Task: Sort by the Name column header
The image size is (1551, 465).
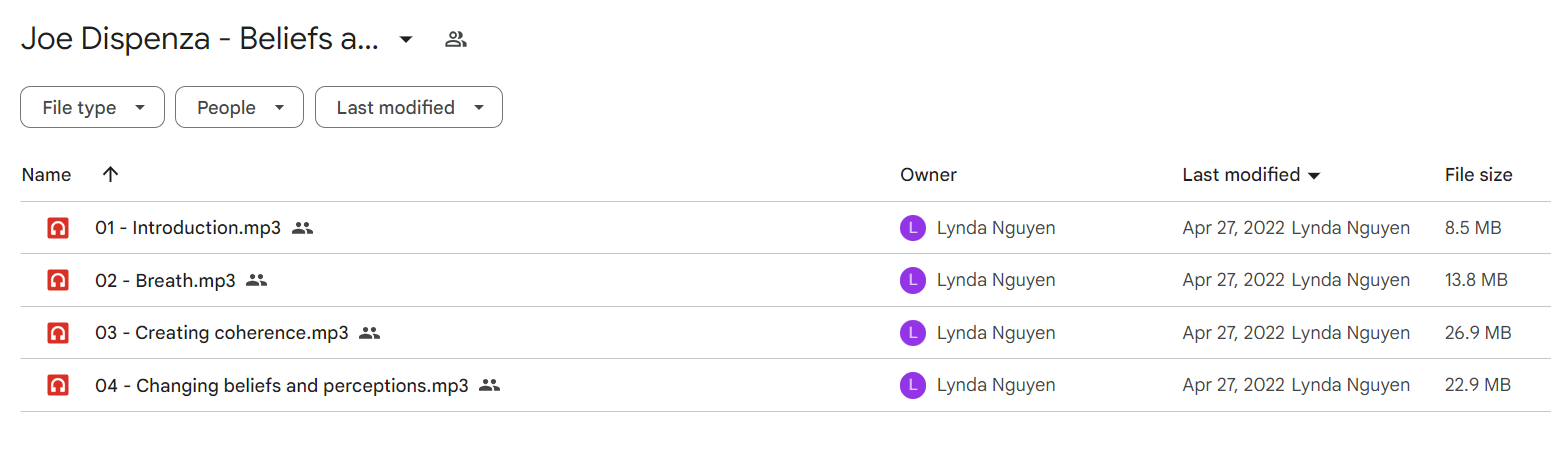Action: point(46,175)
